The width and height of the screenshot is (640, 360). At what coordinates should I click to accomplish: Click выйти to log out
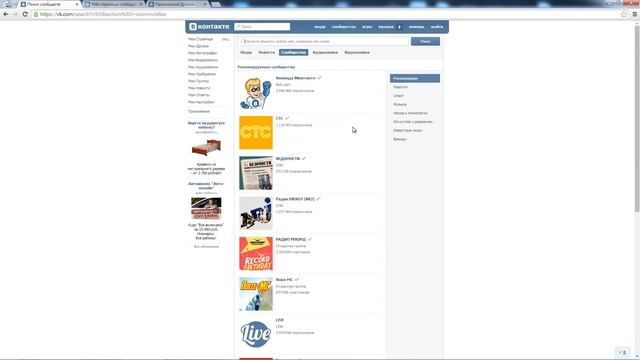(x=437, y=27)
